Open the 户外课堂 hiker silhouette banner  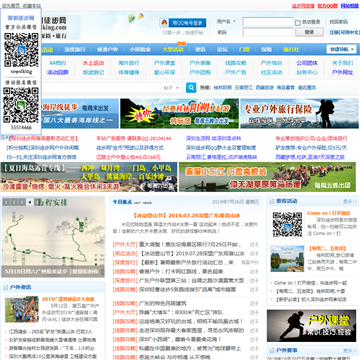pos(311,326)
